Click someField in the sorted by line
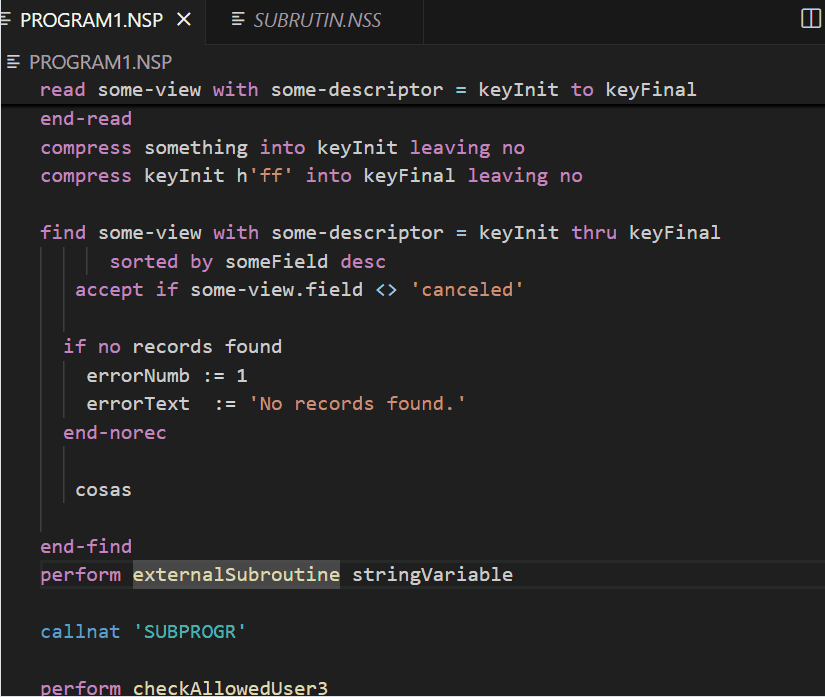The height and width of the screenshot is (697, 825). pyautogui.click(x=276, y=261)
